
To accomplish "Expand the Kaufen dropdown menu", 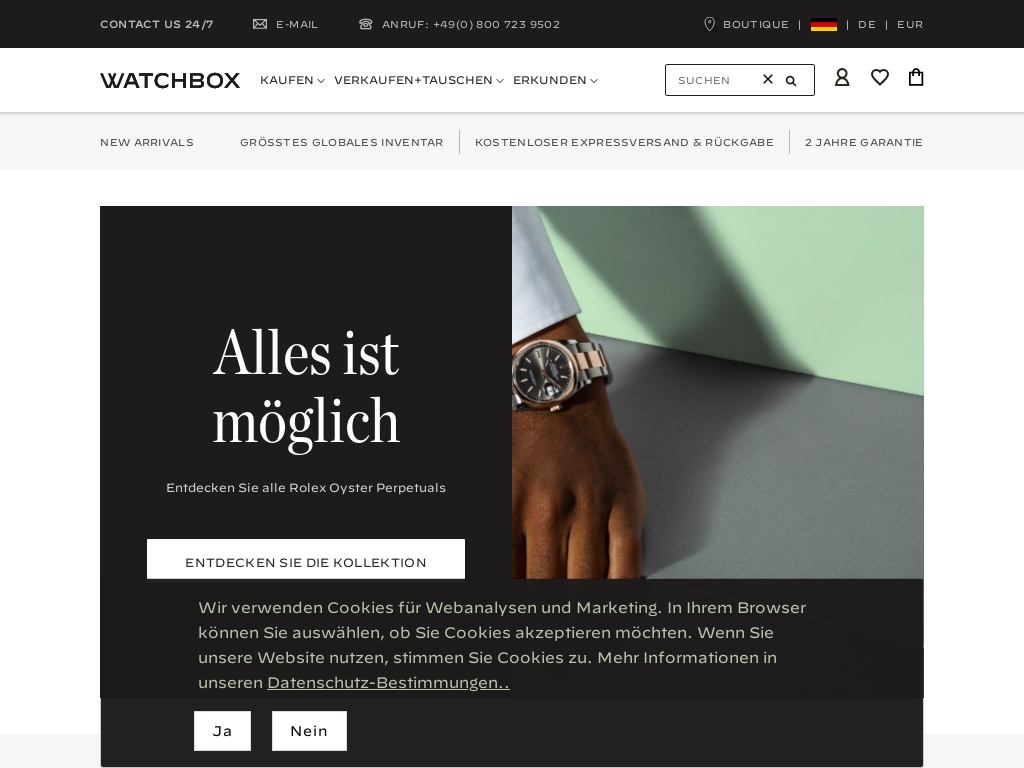I will pyautogui.click(x=292, y=80).
